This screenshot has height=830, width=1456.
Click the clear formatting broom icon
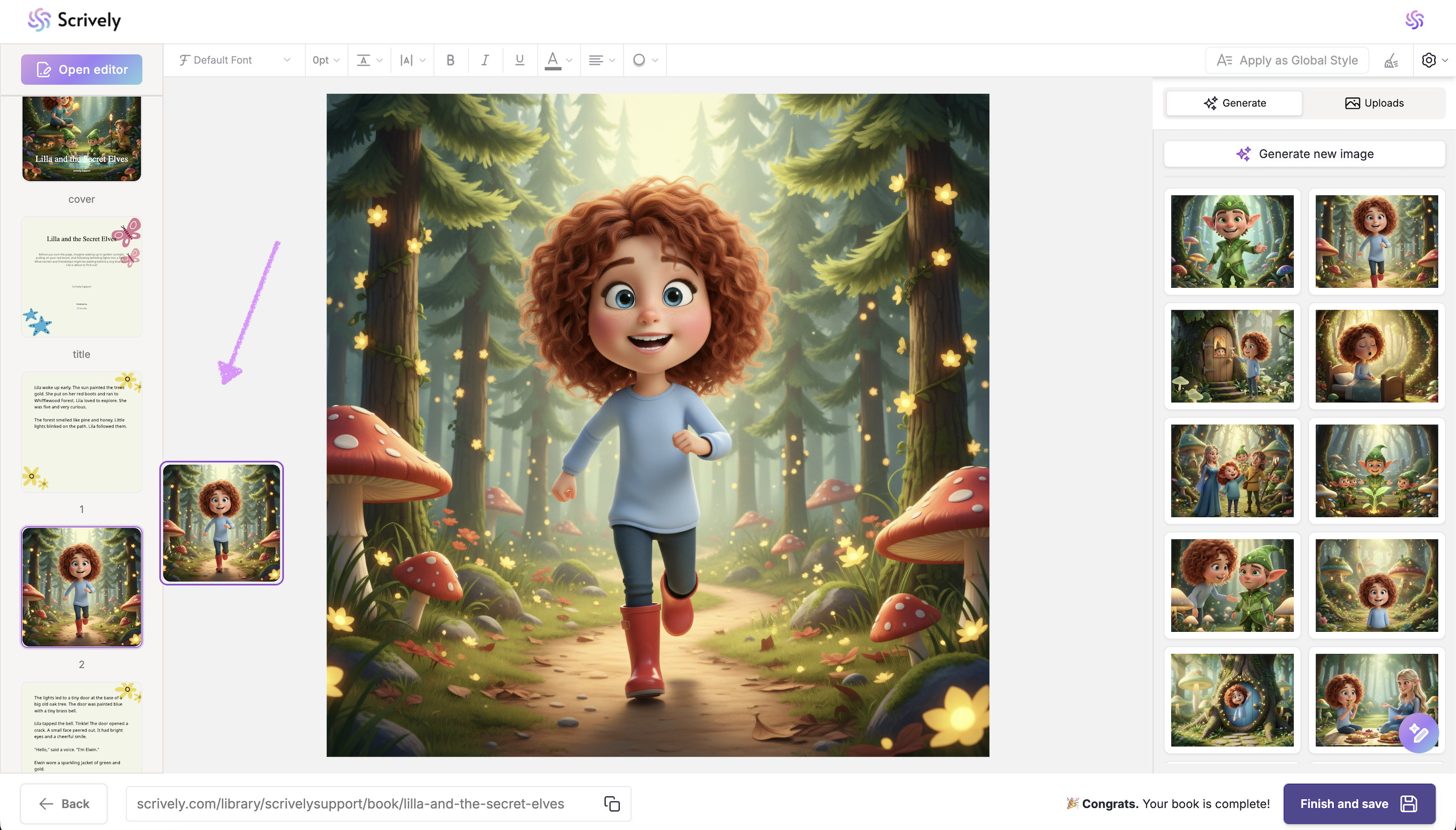point(1391,60)
